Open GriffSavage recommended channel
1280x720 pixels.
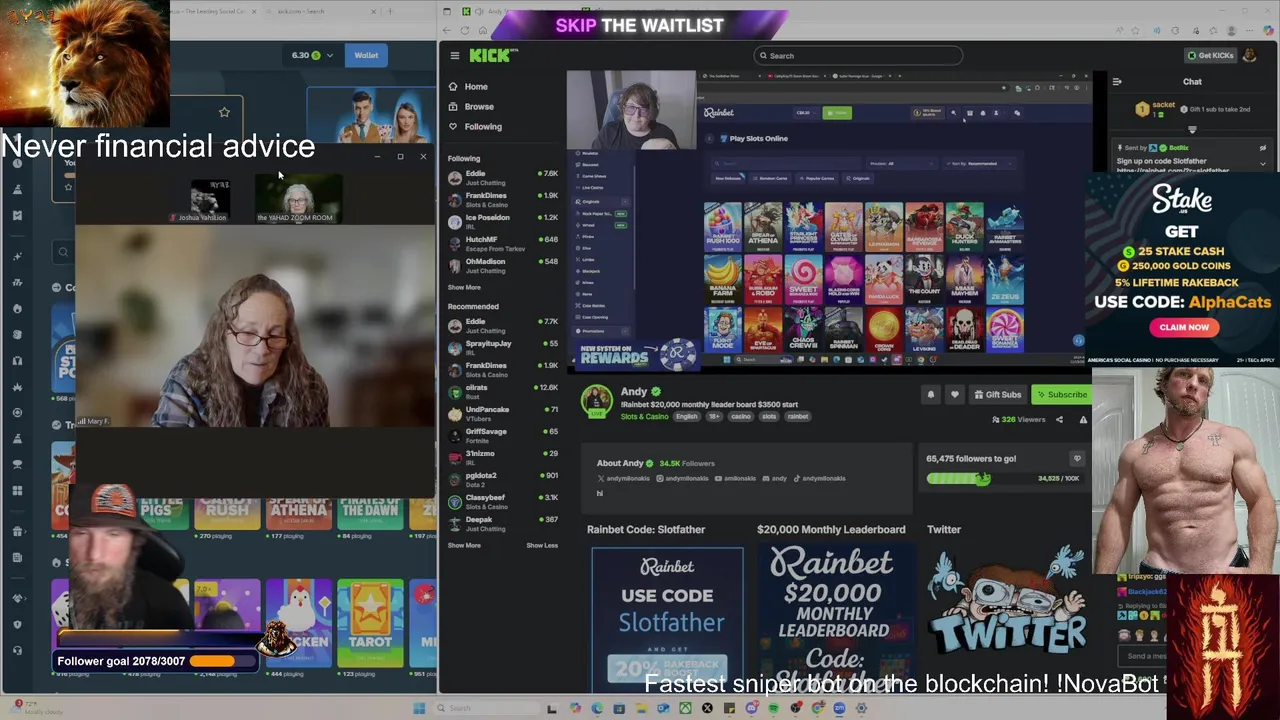(x=503, y=435)
